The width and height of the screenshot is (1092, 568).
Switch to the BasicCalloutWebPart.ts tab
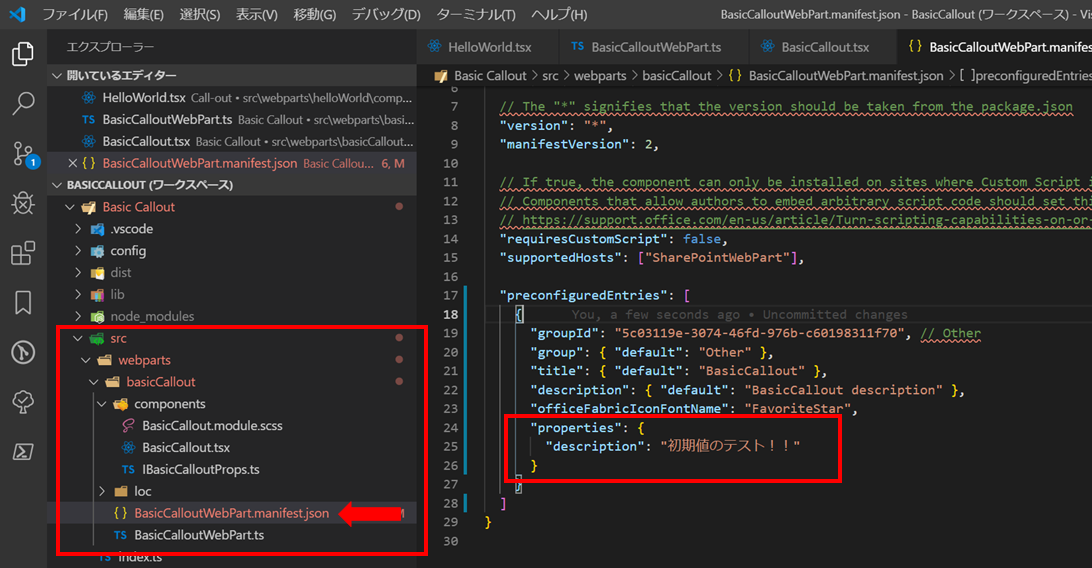tap(653, 47)
